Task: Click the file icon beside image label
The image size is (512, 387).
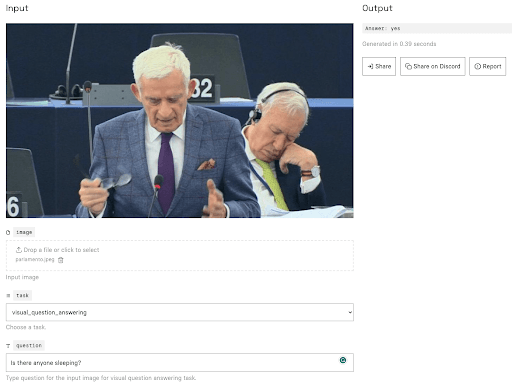Action: point(8,232)
